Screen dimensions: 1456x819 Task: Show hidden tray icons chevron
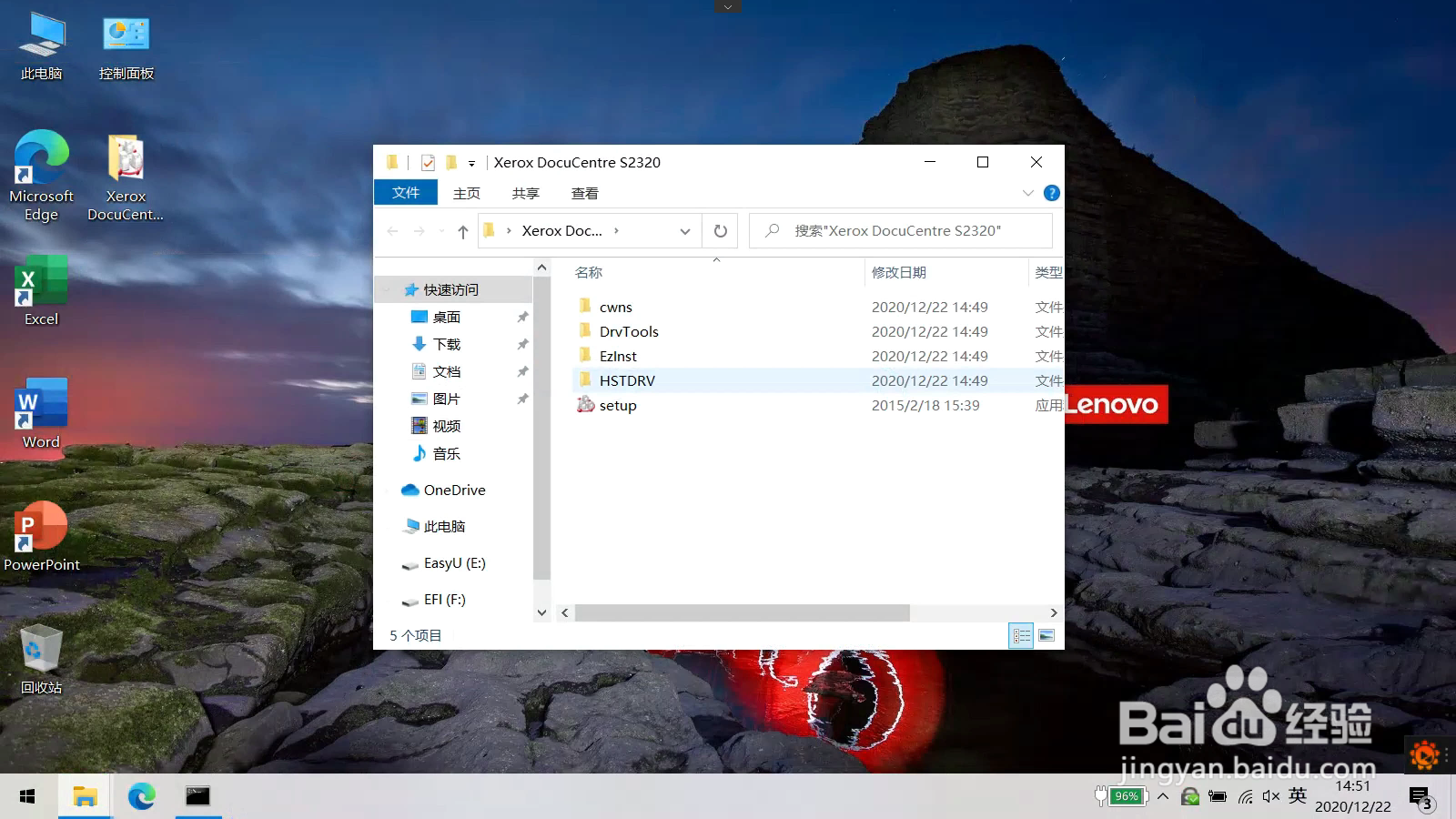pos(1163,796)
